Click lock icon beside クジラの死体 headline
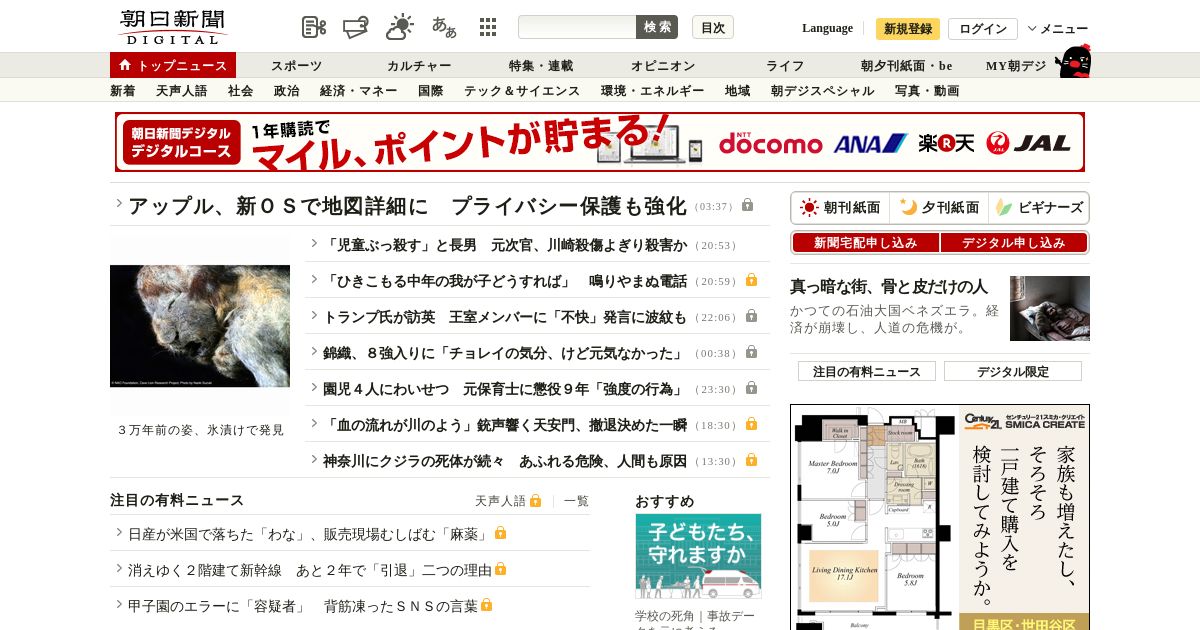The image size is (1200, 630). [x=751, y=460]
